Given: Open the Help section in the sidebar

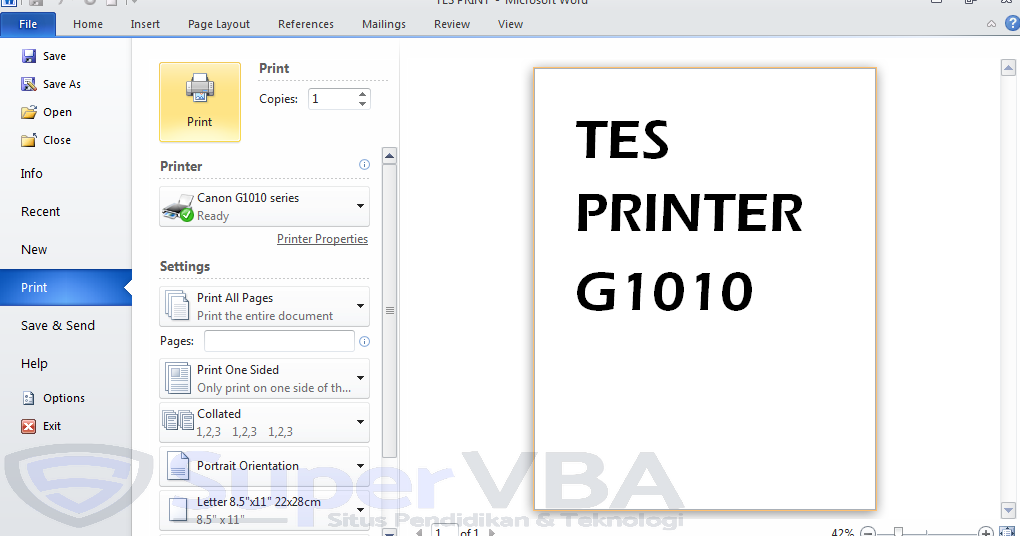Looking at the screenshot, I should (x=34, y=364).
